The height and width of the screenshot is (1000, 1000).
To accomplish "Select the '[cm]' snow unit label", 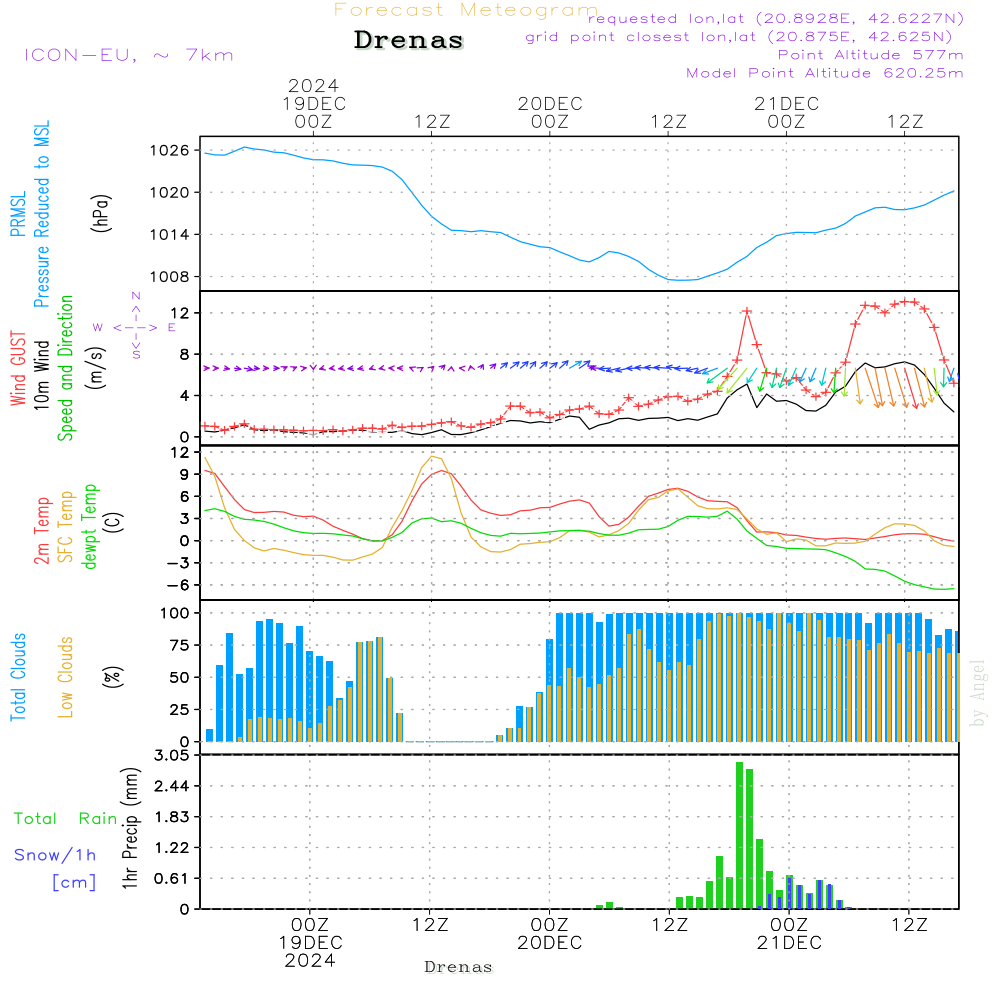I will (x=74, y=883).
